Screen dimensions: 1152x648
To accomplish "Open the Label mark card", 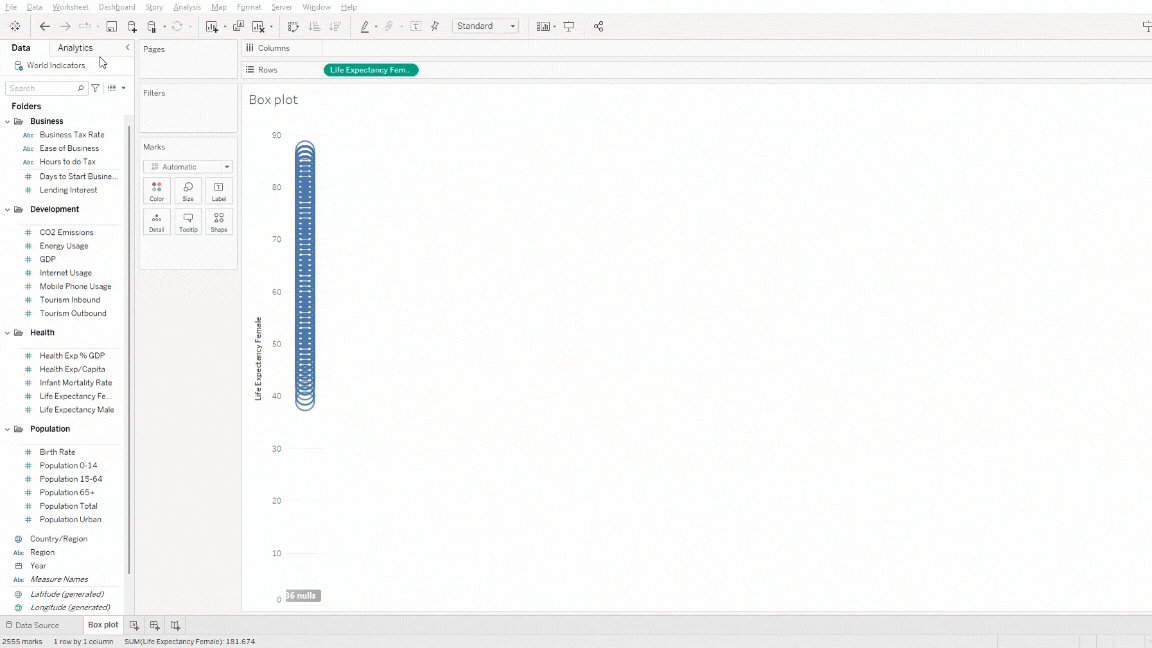I will pos(218,190).
